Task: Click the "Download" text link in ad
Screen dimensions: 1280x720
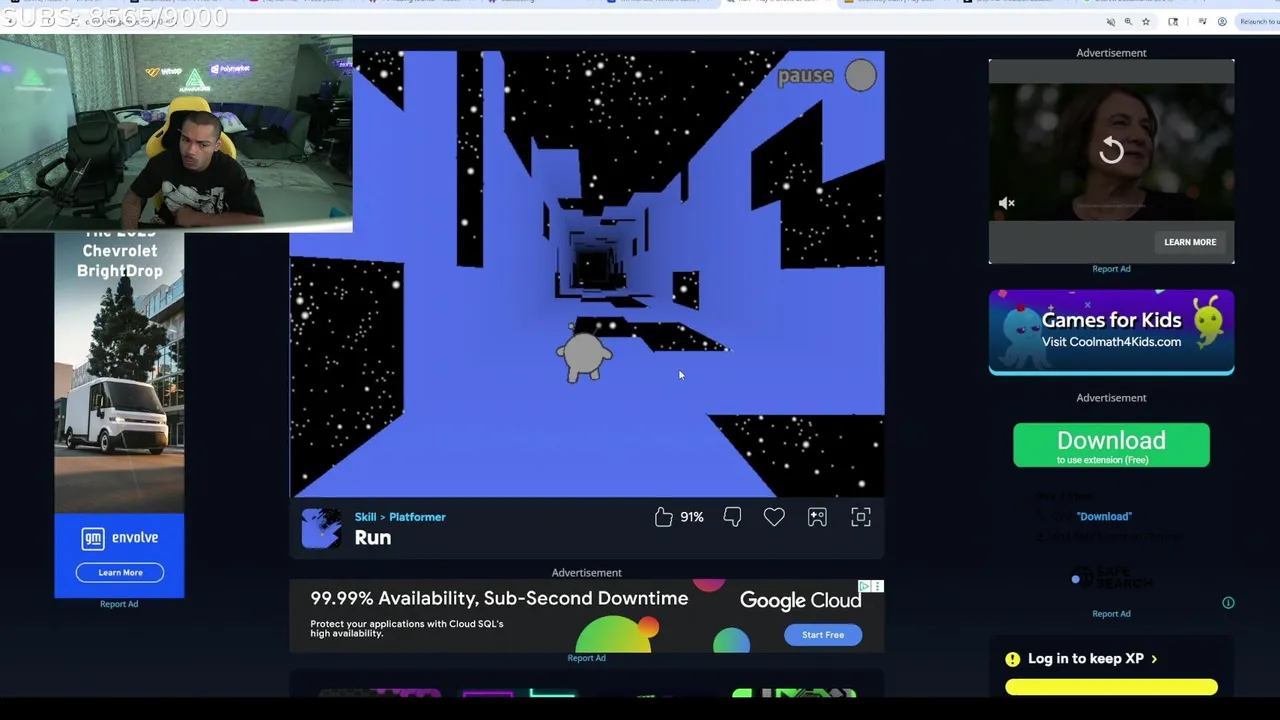Action: 1104,516
